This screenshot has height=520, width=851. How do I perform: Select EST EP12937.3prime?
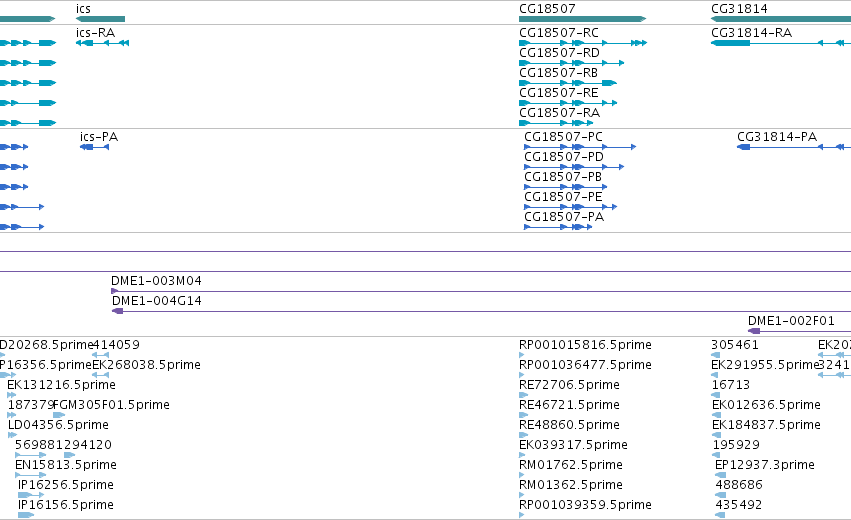click(x=765, y=465)
